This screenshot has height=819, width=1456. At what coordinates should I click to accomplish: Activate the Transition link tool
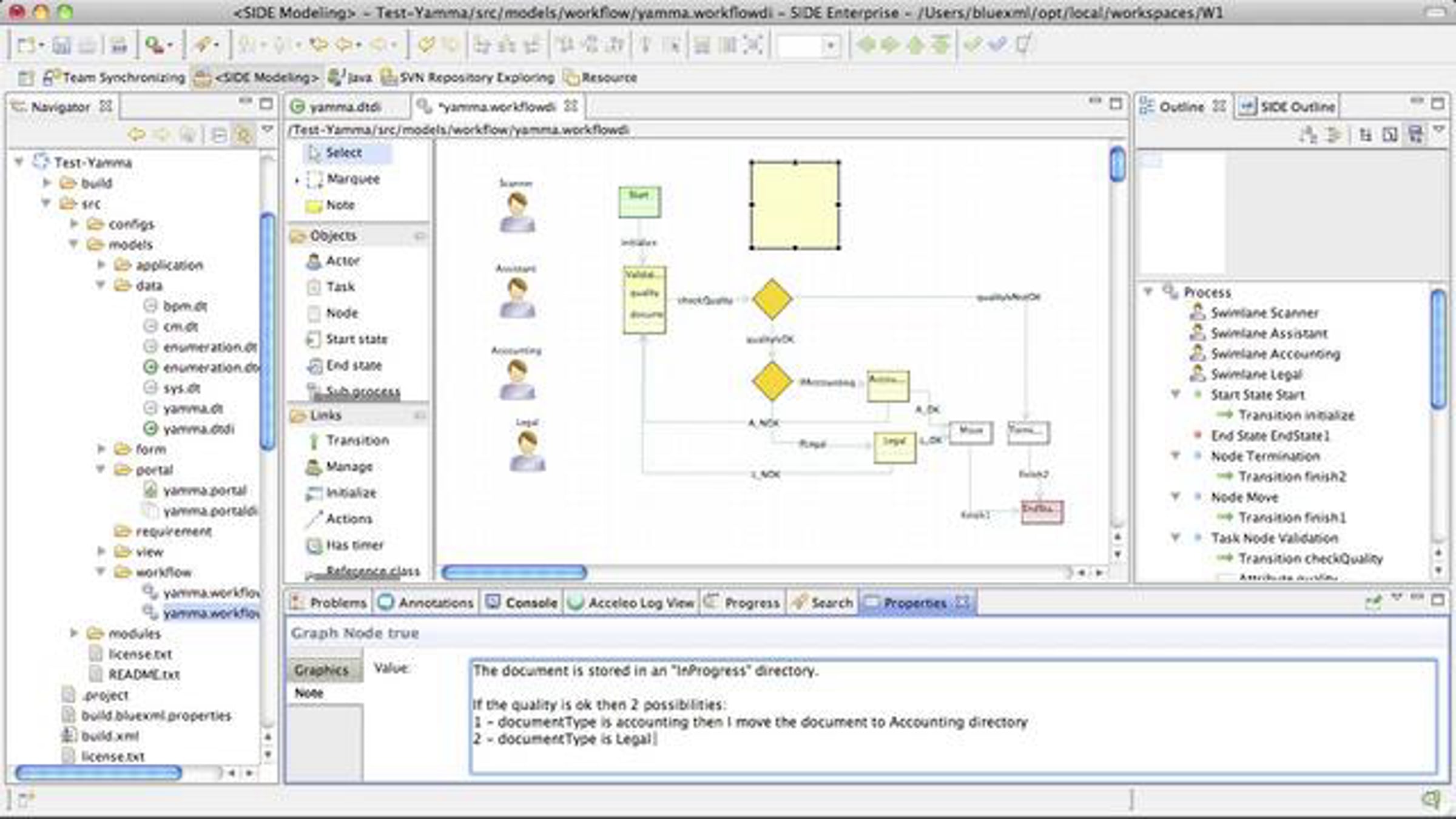(x=357, y=440)
